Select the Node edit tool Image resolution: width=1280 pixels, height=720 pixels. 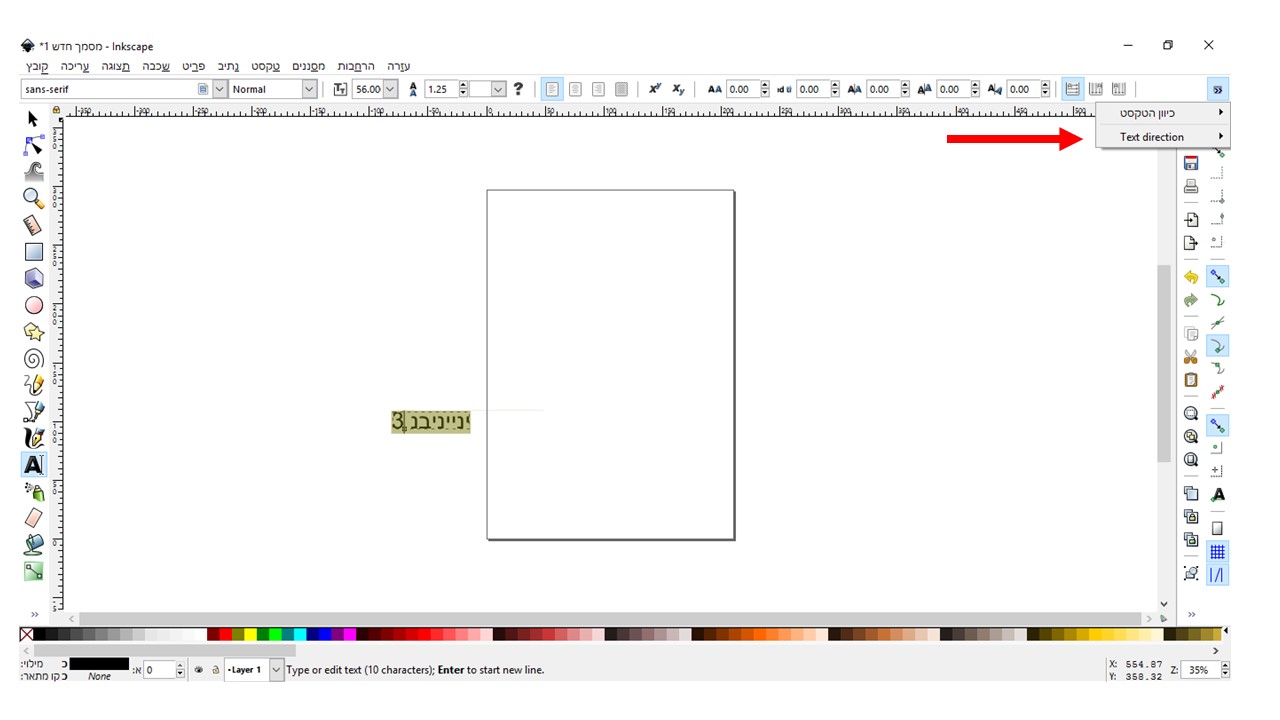(34, 145)
